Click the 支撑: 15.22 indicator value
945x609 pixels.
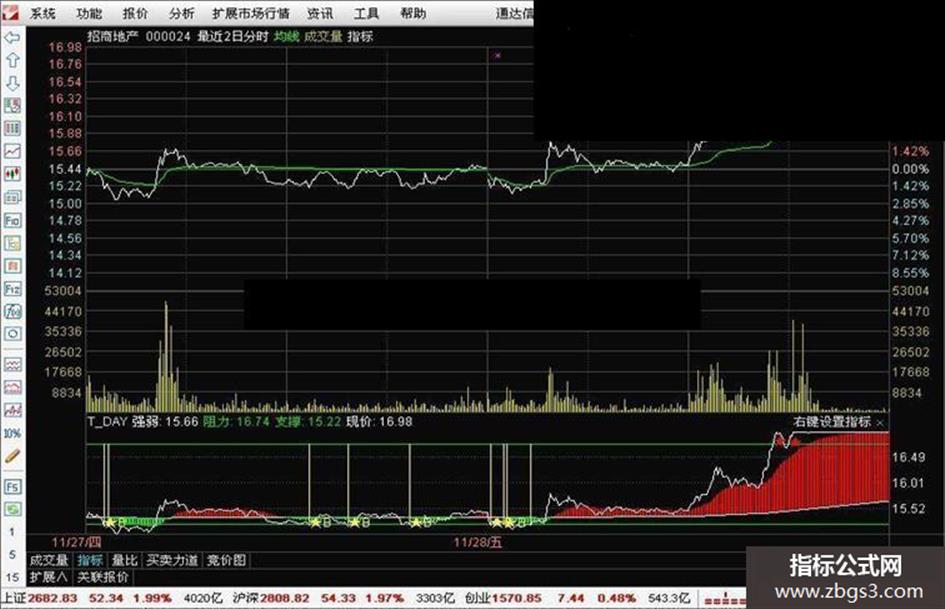pyautogui.click(x=308, y=421)
